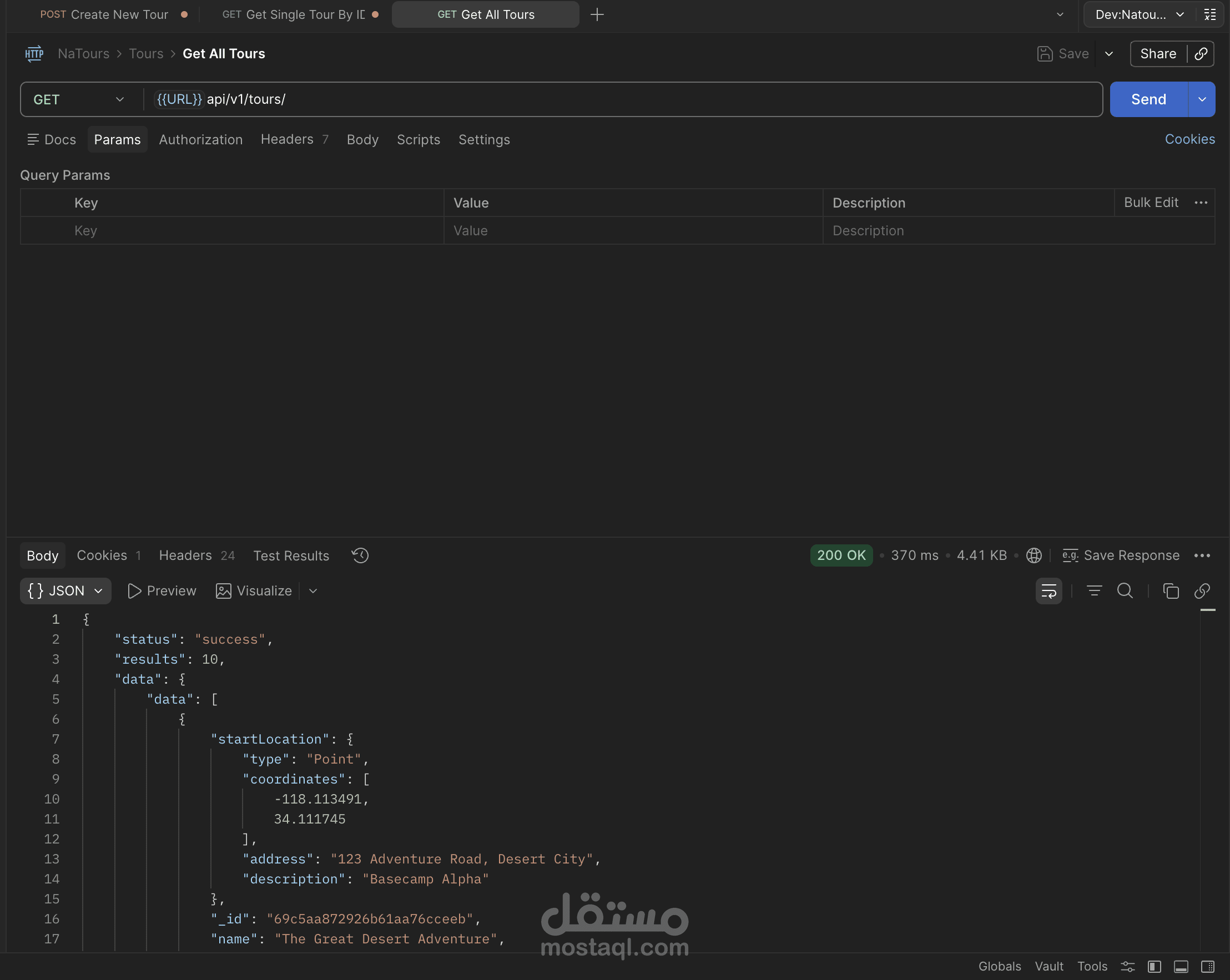This screenshot has height=980, width=1230.
Task: Open the Cookies link
Action: tap(1189, 139)
